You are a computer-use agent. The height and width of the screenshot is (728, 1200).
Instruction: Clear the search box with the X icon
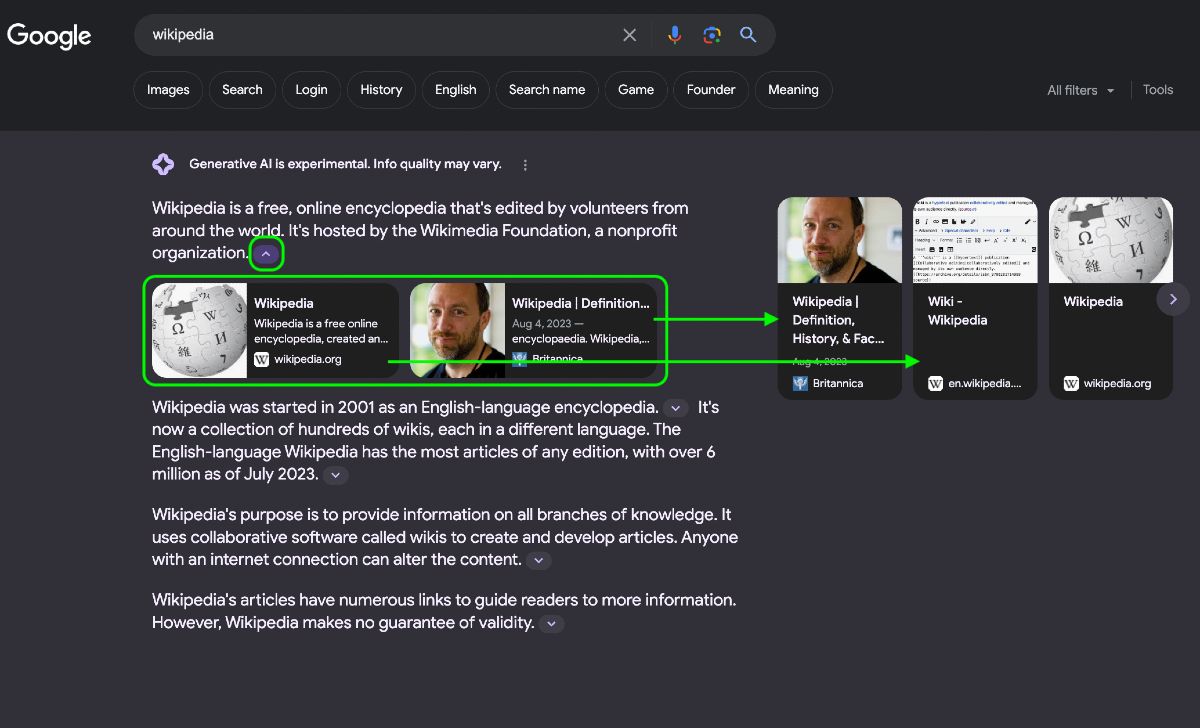(629, 35)
